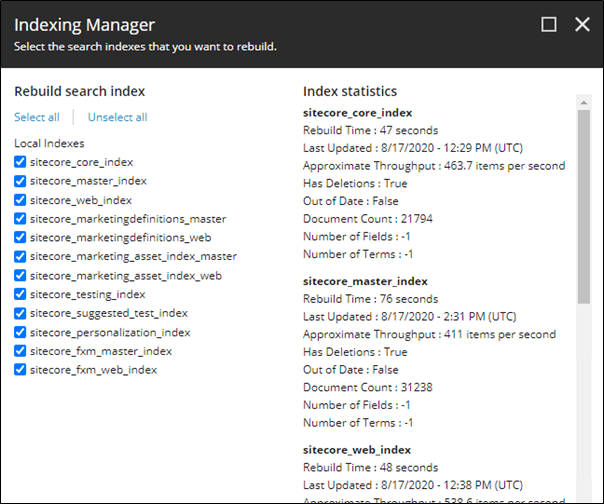Toggle sitecore_fxm_master_index checkbox
Screen dimensions: 604x504
click(x=20, y=351)
